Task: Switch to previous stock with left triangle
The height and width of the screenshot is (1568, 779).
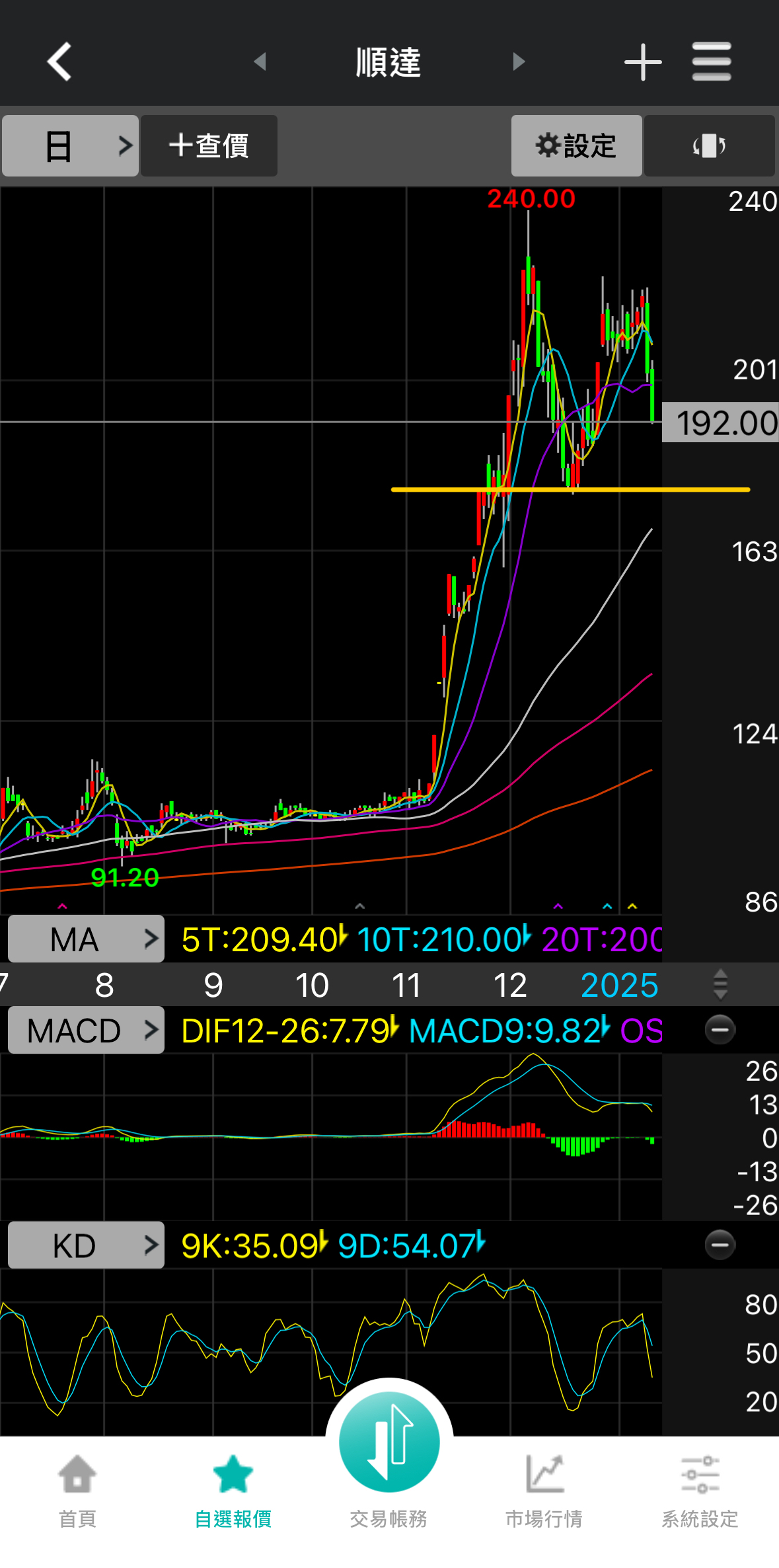Action: [x=260, y=61]
